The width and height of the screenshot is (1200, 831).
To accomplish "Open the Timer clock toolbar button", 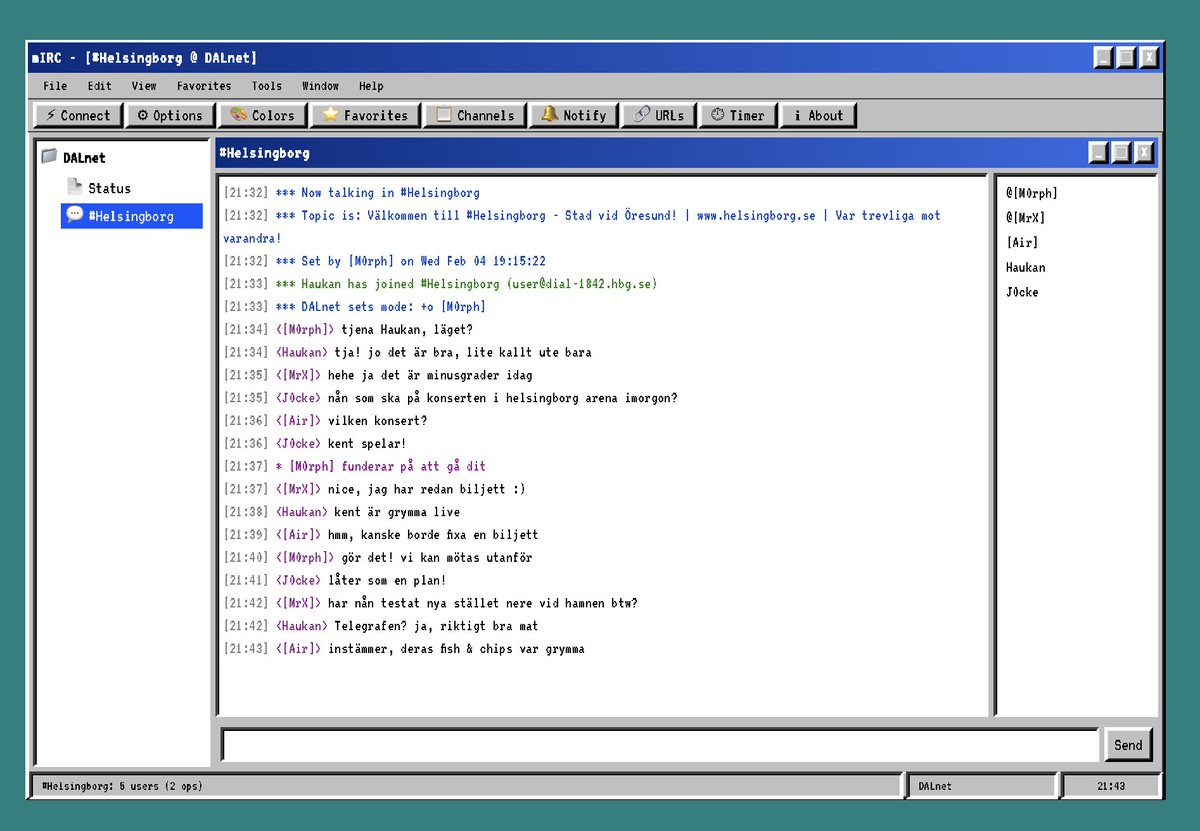I will 738,115.
